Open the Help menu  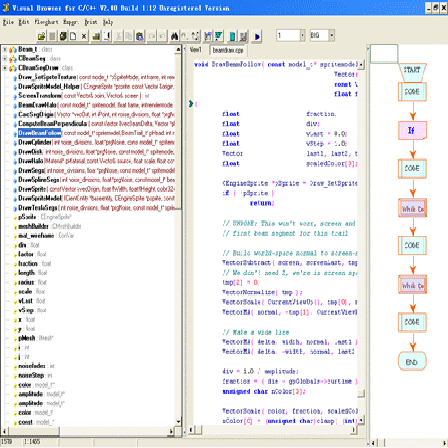108,22
